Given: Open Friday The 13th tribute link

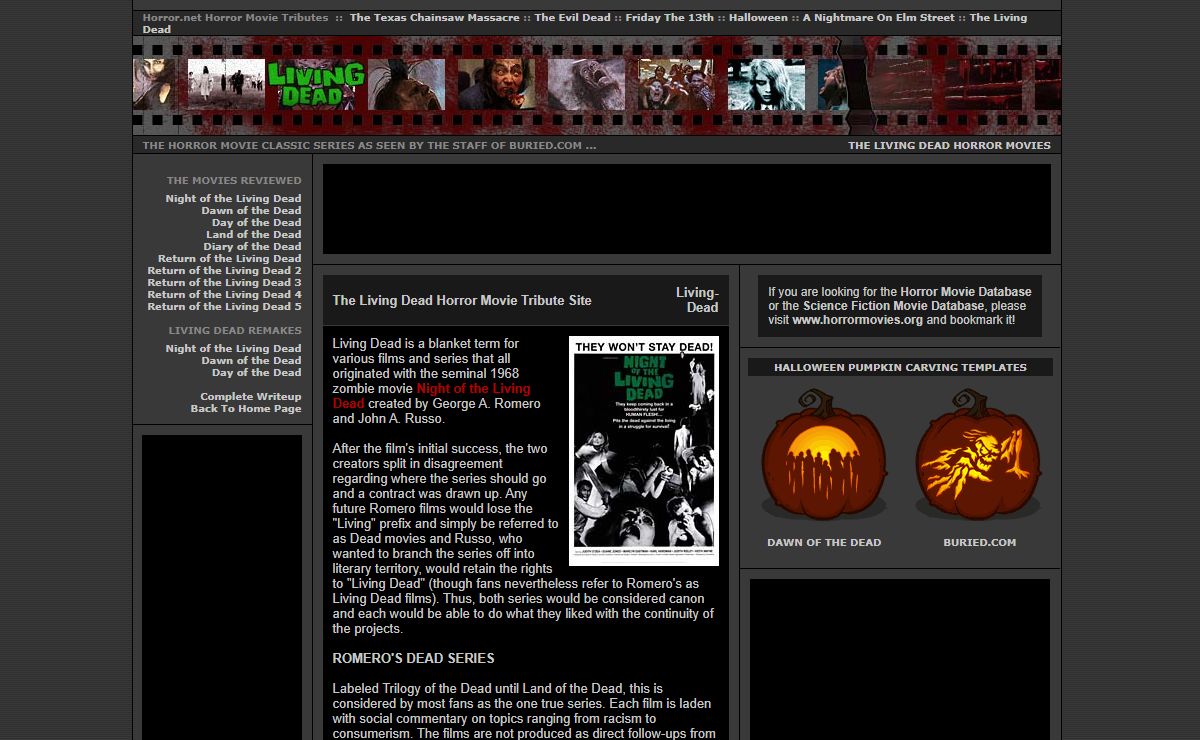Looking at the screenshot, I should [x=667, y=18].
